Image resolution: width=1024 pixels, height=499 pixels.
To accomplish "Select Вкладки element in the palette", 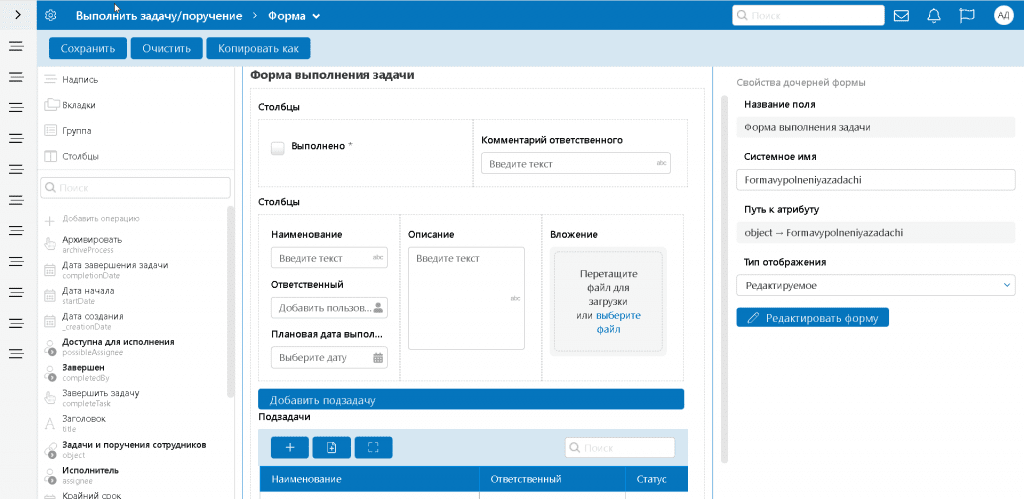I will click(x=78, y=105).
